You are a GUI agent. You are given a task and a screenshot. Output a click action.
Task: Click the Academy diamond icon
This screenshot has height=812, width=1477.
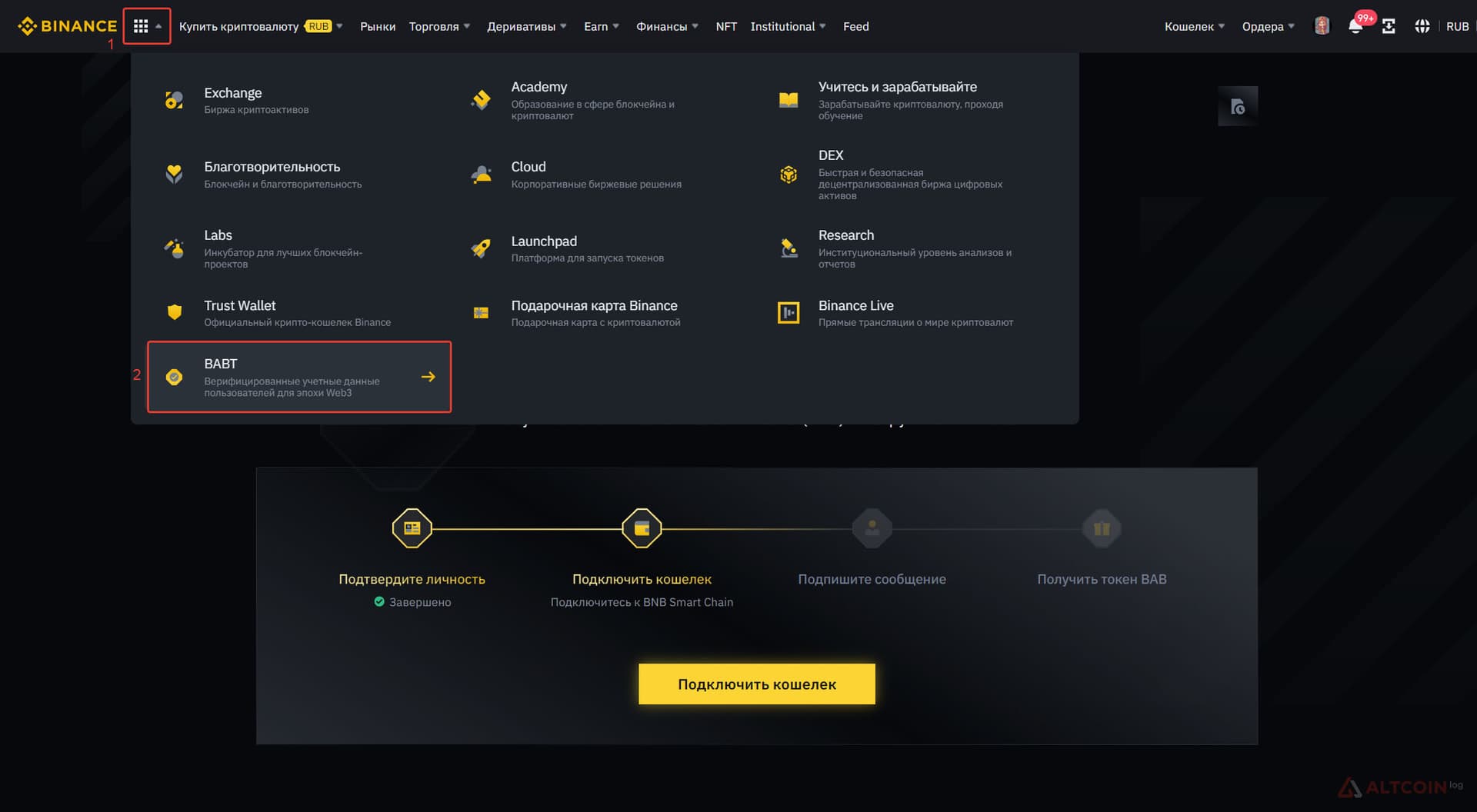point(481,100)
